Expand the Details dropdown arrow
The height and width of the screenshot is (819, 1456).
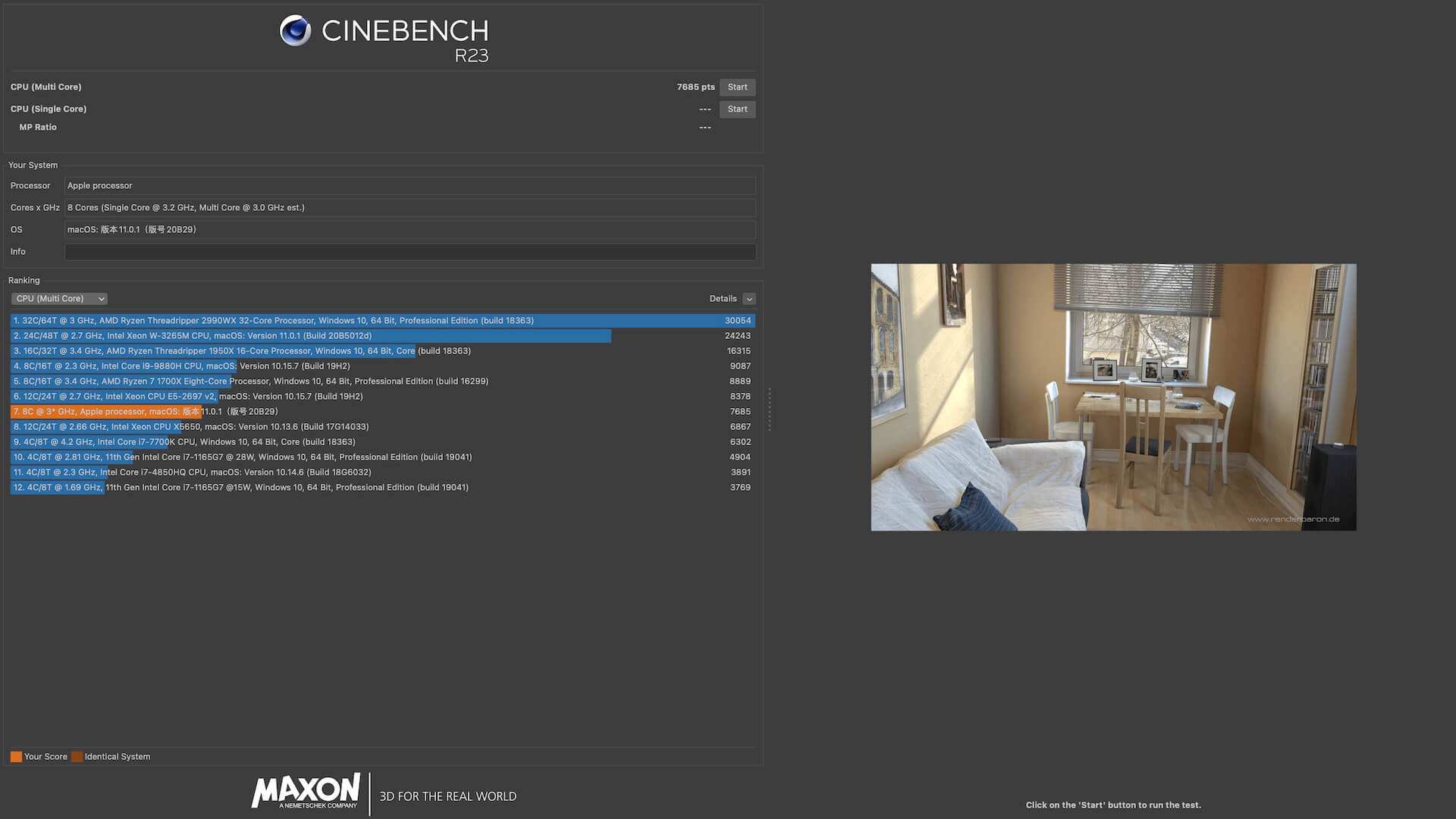[x=749, y=299]
